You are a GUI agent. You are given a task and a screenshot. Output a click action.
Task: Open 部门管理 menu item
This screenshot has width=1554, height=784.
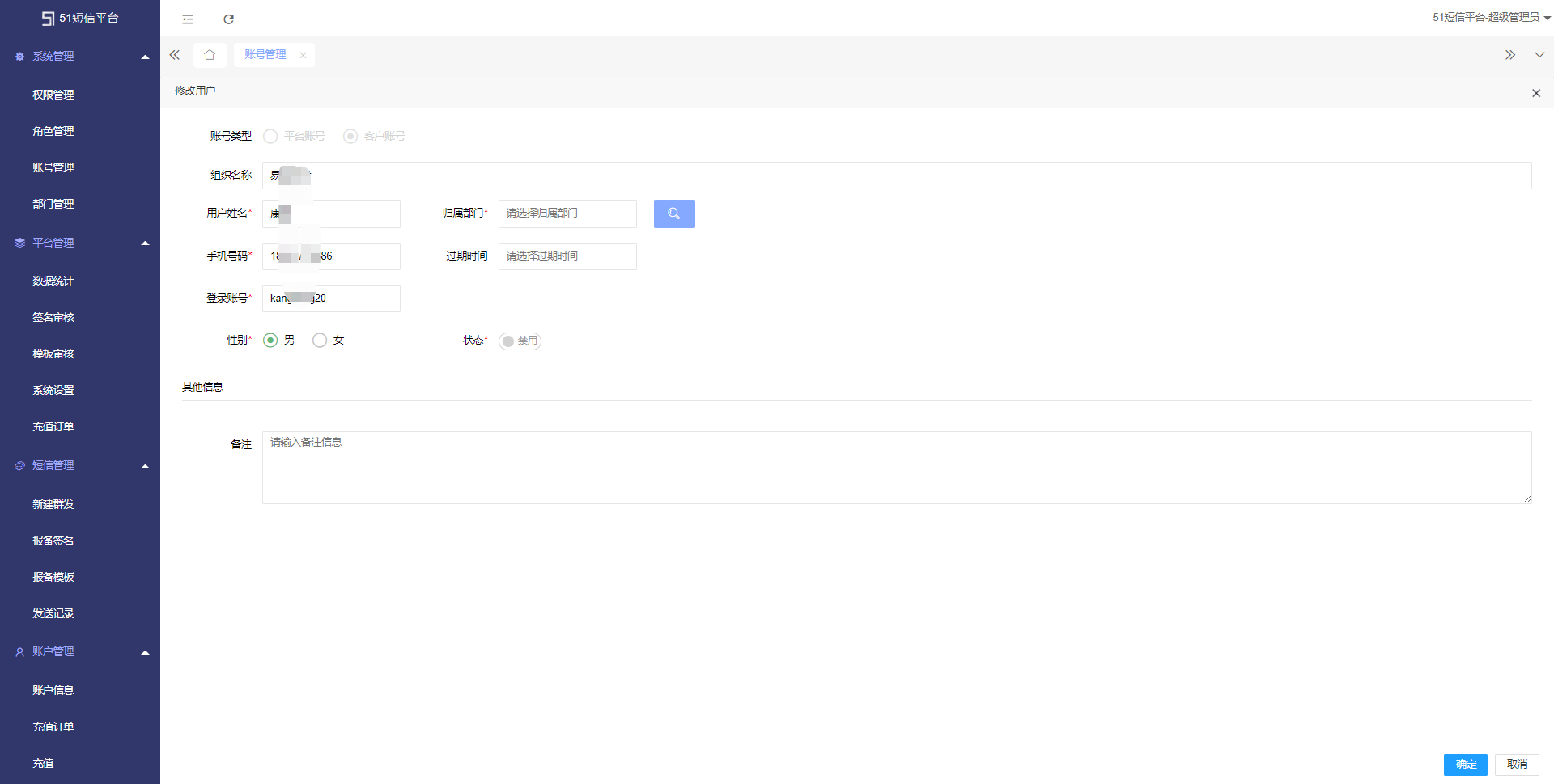(53, 204)
